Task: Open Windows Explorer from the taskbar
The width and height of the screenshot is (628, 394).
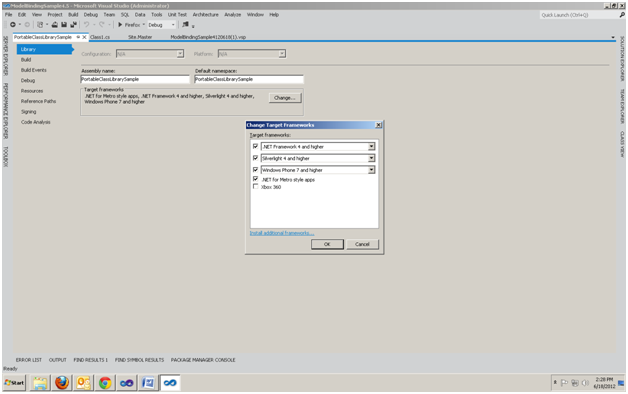Action: pos(40,383)
